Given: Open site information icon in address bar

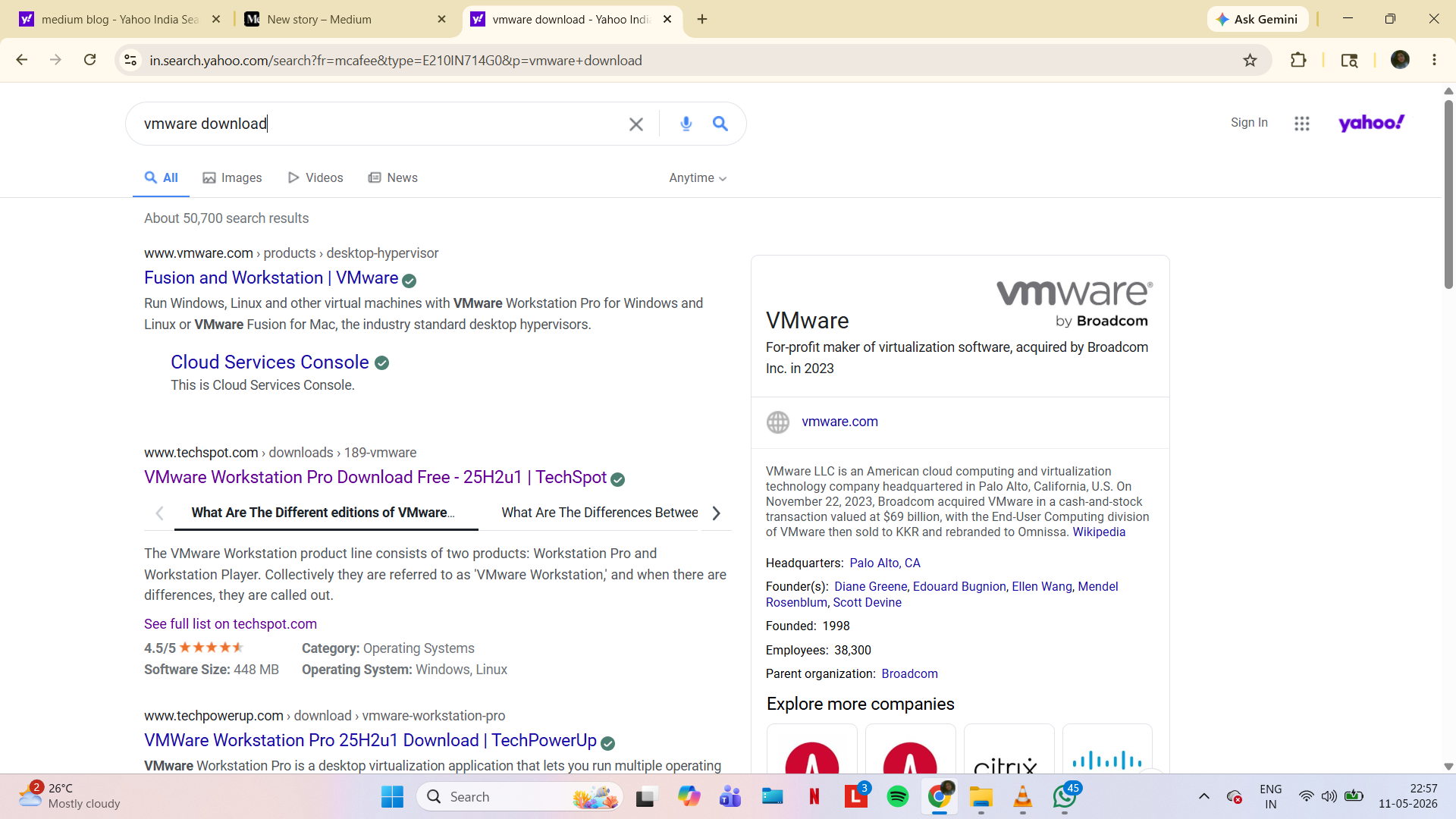Looking at the screenshot, I should click(x=130, y=60).
